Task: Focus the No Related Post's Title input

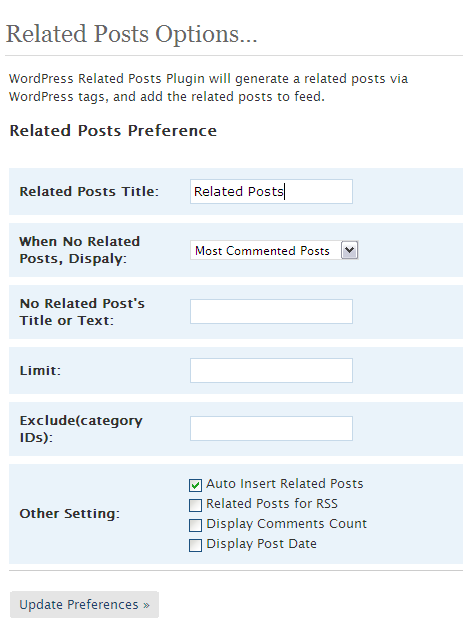Action: point(271,311)
